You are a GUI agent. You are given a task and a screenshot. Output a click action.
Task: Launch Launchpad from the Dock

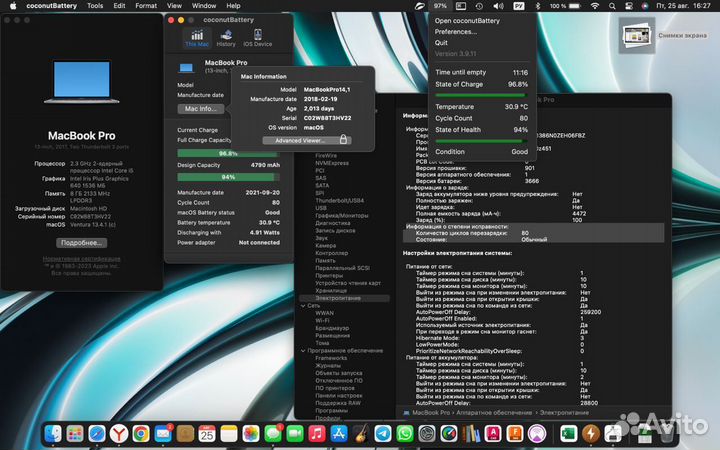click(x=75, y=433)
